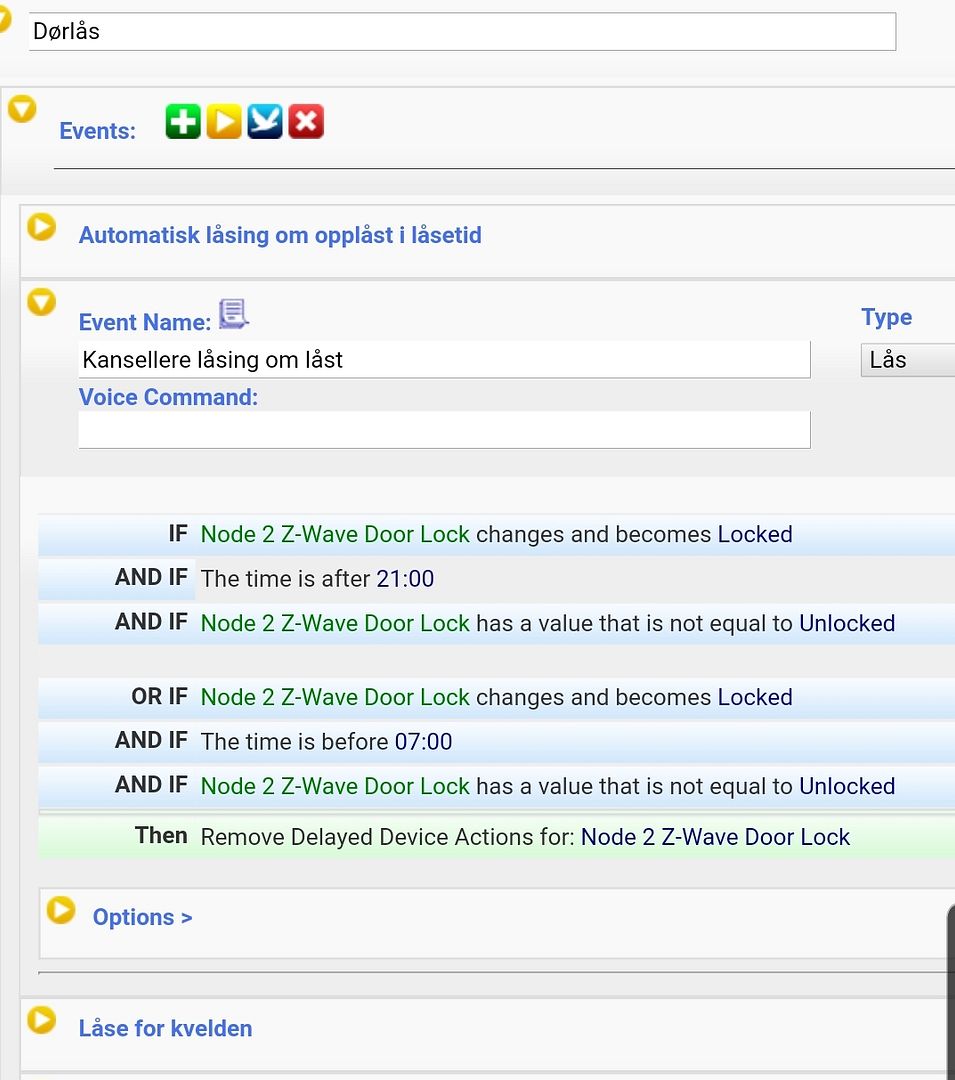This screenshot has width=955, height=1080.
Task: Select the Event Name field 'Kansellere låsing om låst'
Action: pyautogui.click(x=444, y=359)
